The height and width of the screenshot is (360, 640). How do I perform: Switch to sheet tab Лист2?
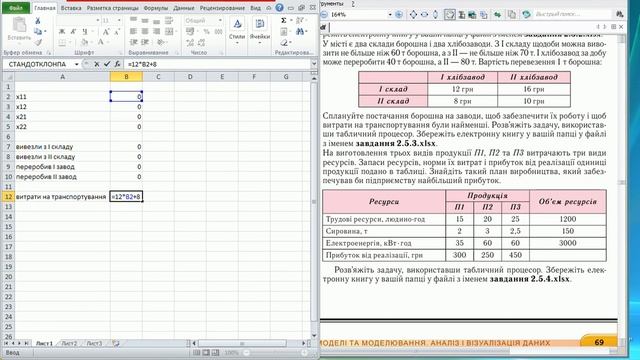click(x=69, y=343)
